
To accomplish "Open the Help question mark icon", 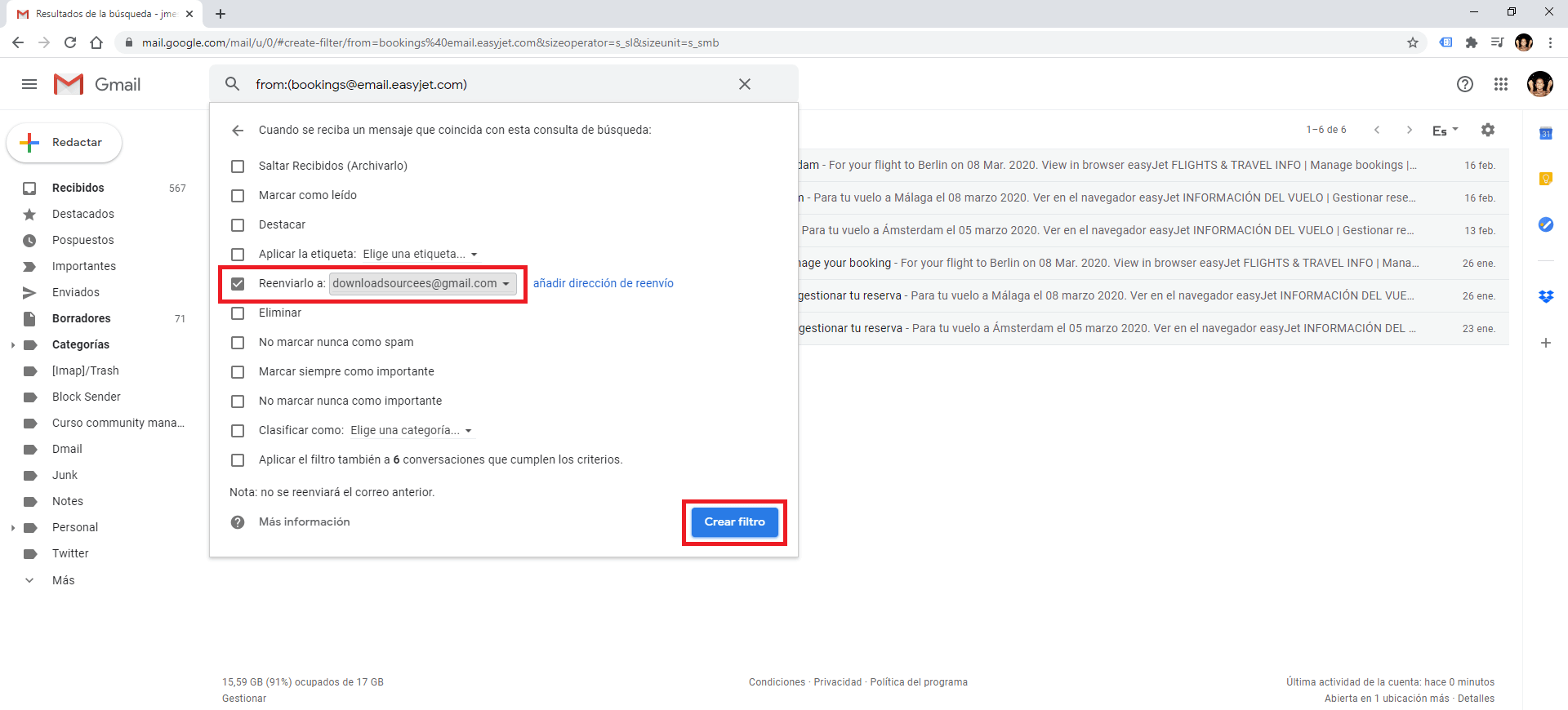I will click(1465, 84).
